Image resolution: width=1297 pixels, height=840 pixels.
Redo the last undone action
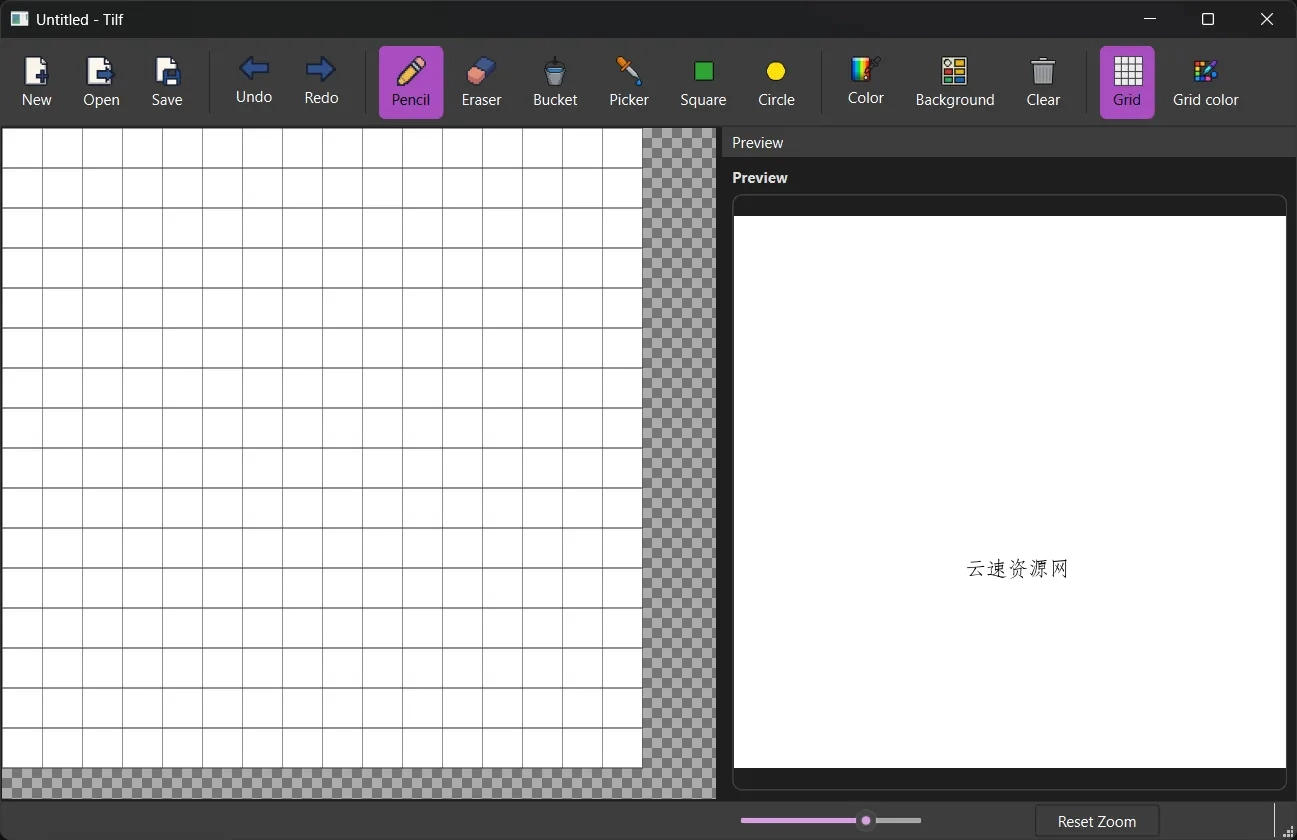click(x=321, y=81)
